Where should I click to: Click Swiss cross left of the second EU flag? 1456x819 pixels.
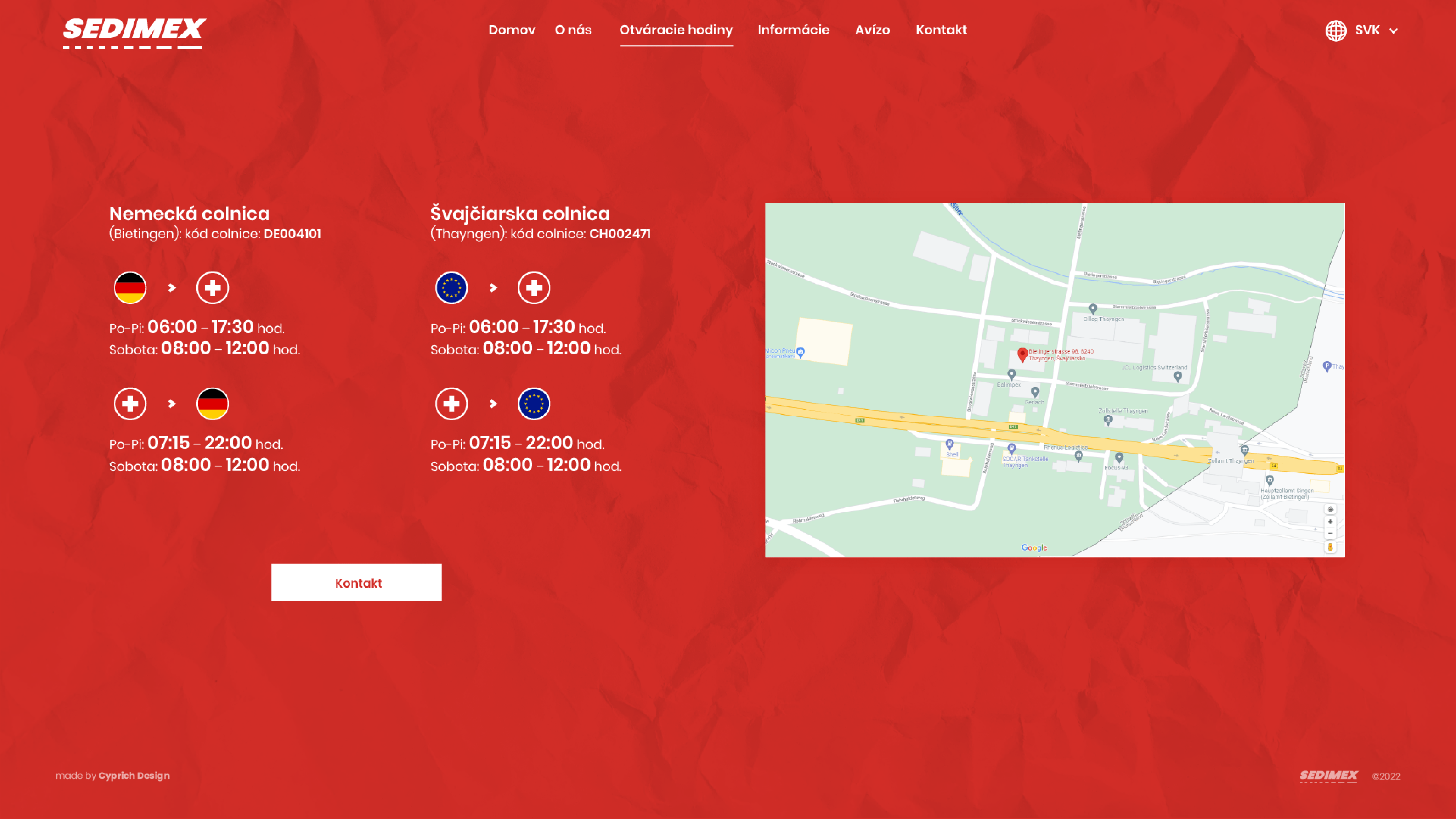[x=452, y=404]
